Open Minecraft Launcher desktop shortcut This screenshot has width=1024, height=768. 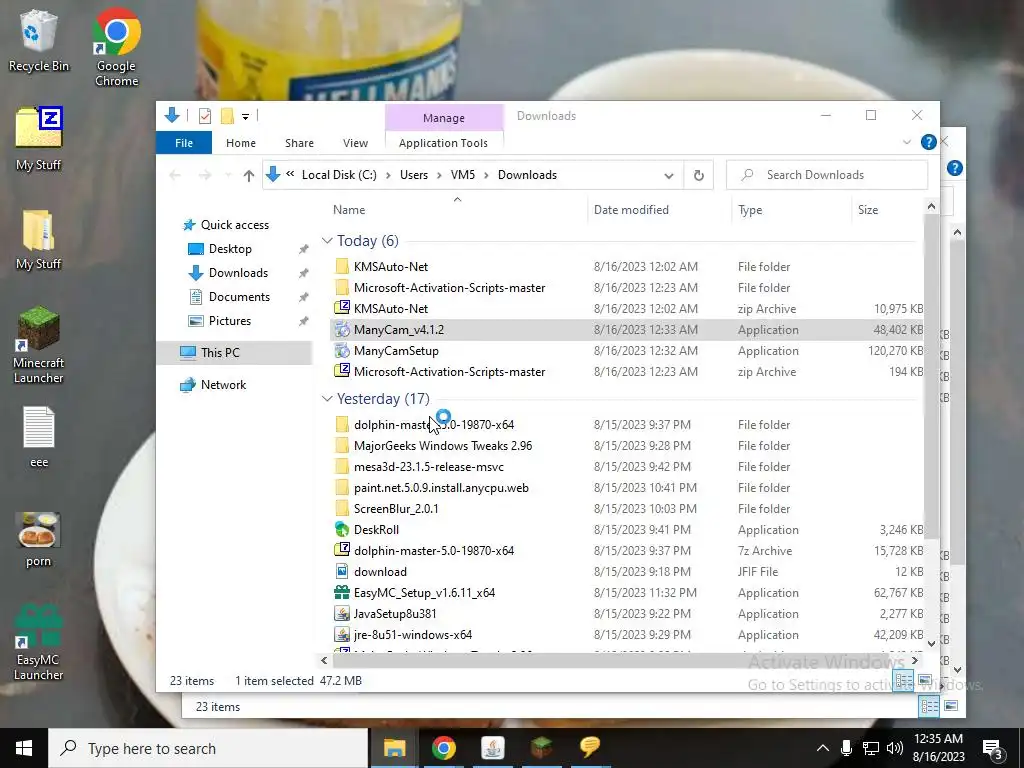coord(39,344)
